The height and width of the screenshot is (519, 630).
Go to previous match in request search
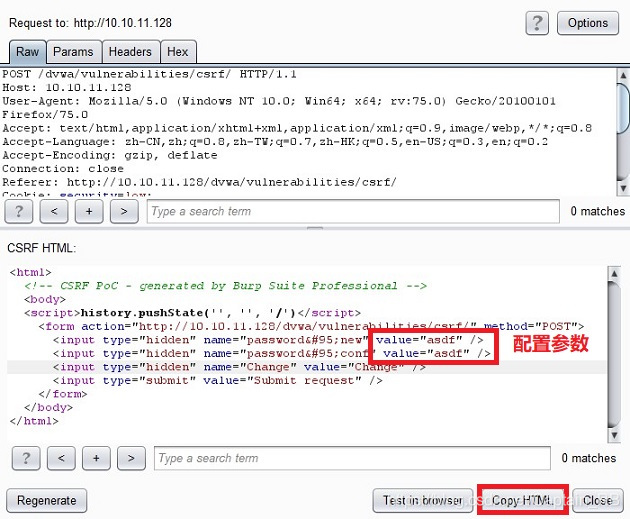tap(54, 211)
